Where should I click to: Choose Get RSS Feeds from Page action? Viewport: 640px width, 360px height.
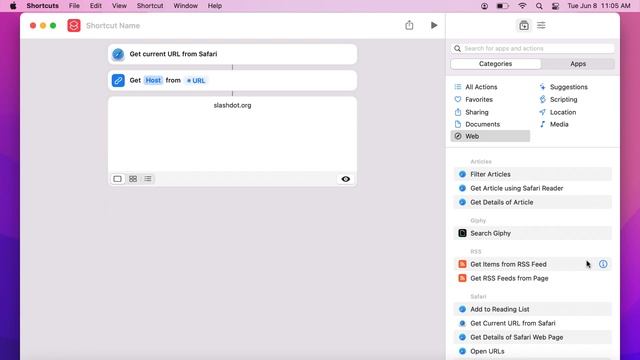pyautogui.click(x=533, y=278)
